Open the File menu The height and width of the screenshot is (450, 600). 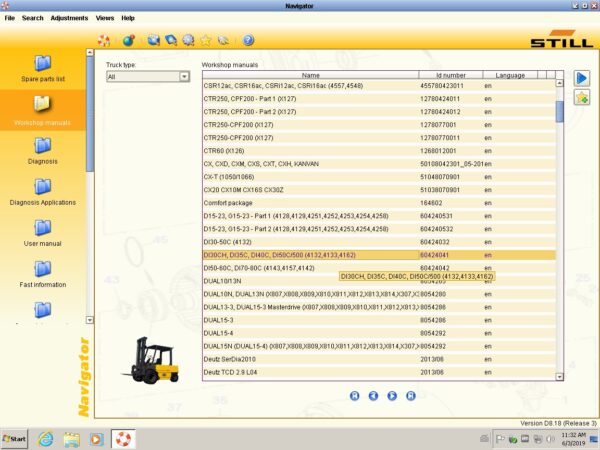point(10,18)
